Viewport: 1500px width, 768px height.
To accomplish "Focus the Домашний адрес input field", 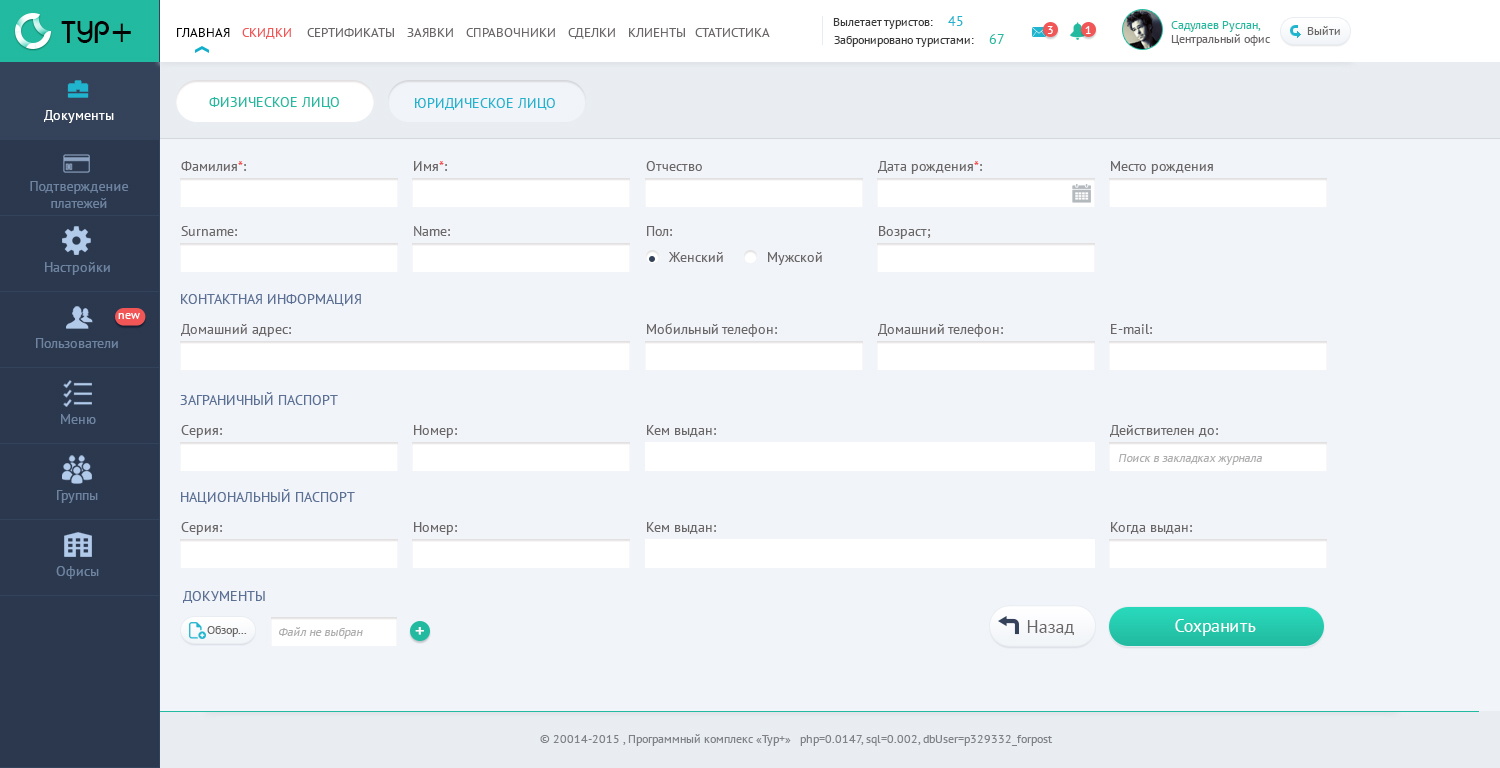I will [x=405, y=356].
